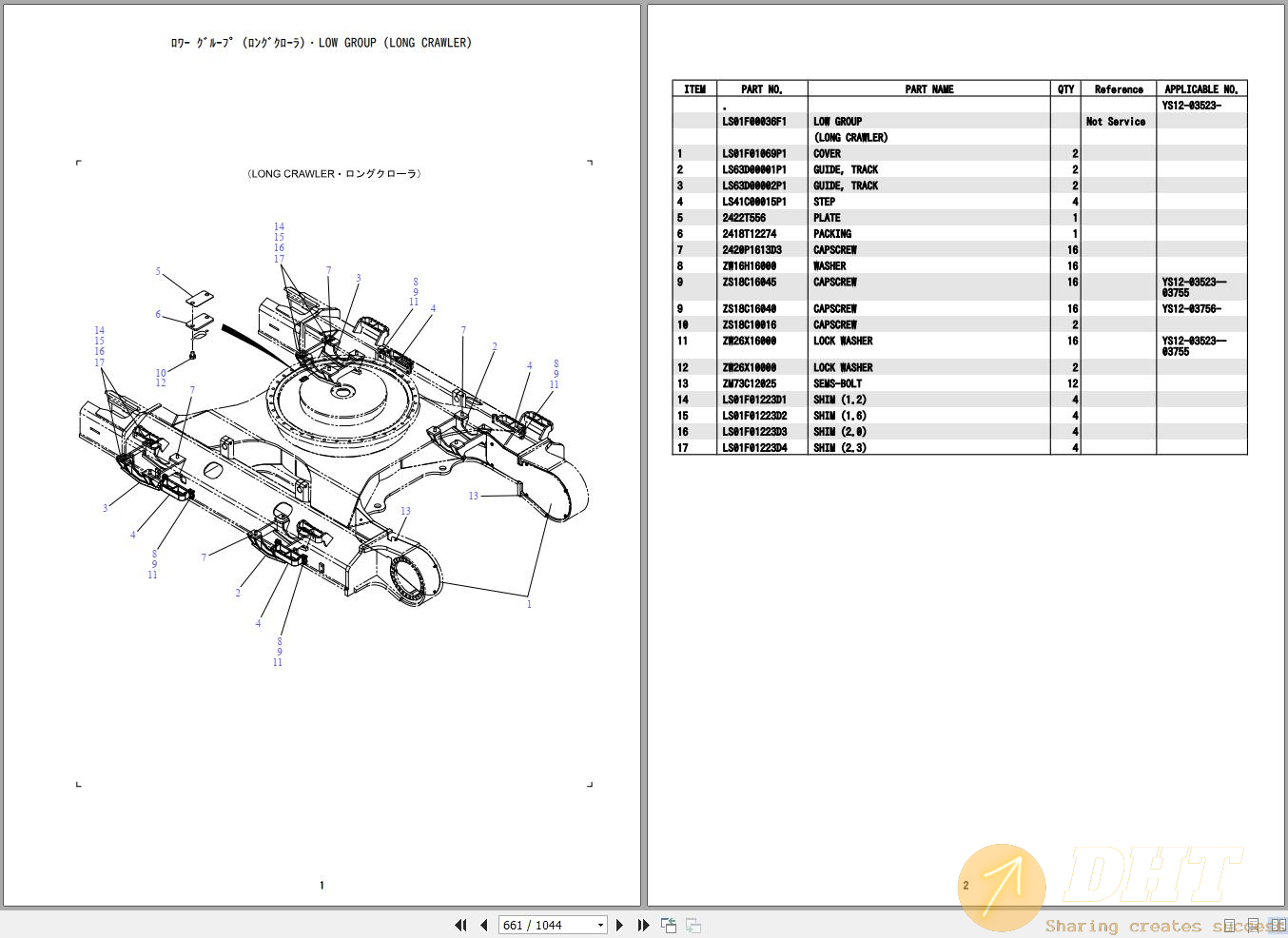1288x938 pixels.
Task: Click the Reference column header
Action: pyautogui.click(x=1119, y=89)
